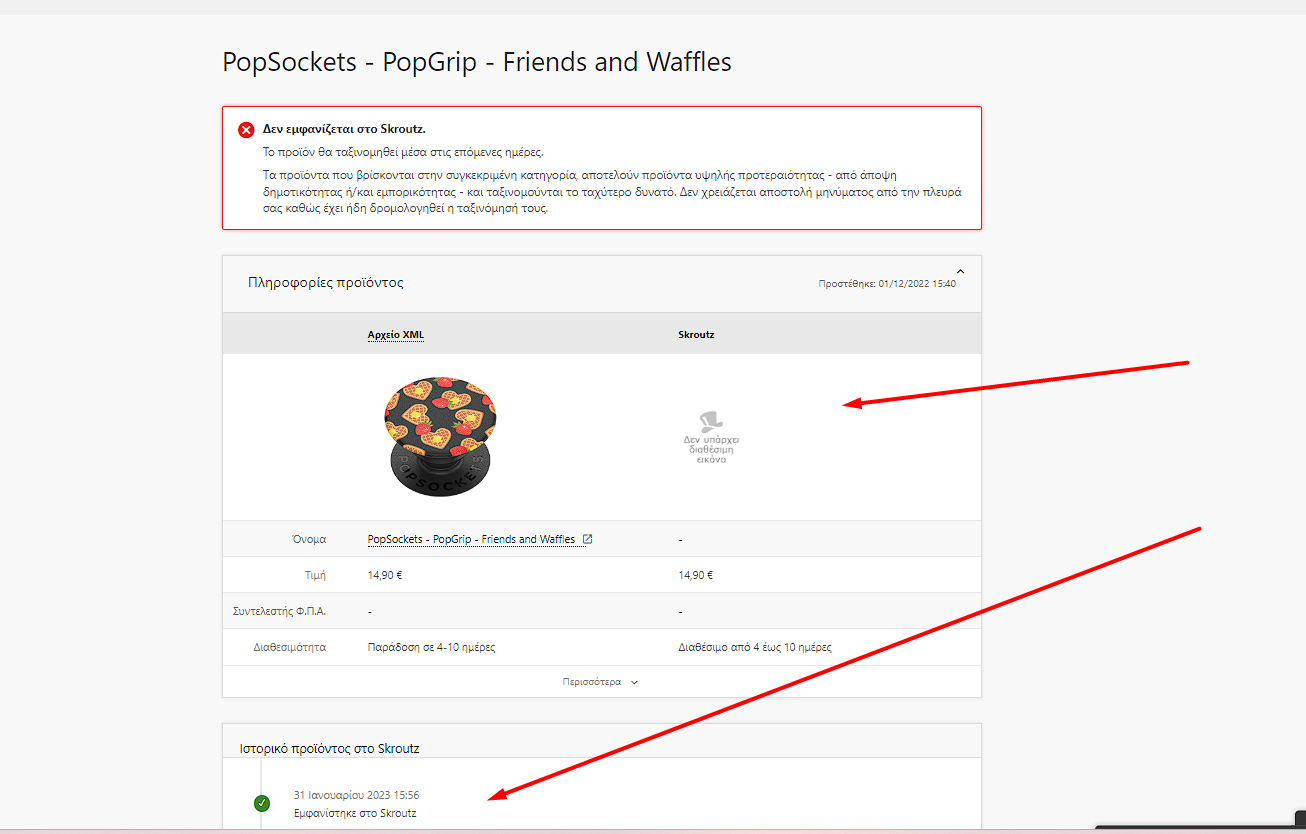The image size is (1306, 834).
Task: Click the green checkmark history icon
Action: pyautogui.click(x=262, y=803)
